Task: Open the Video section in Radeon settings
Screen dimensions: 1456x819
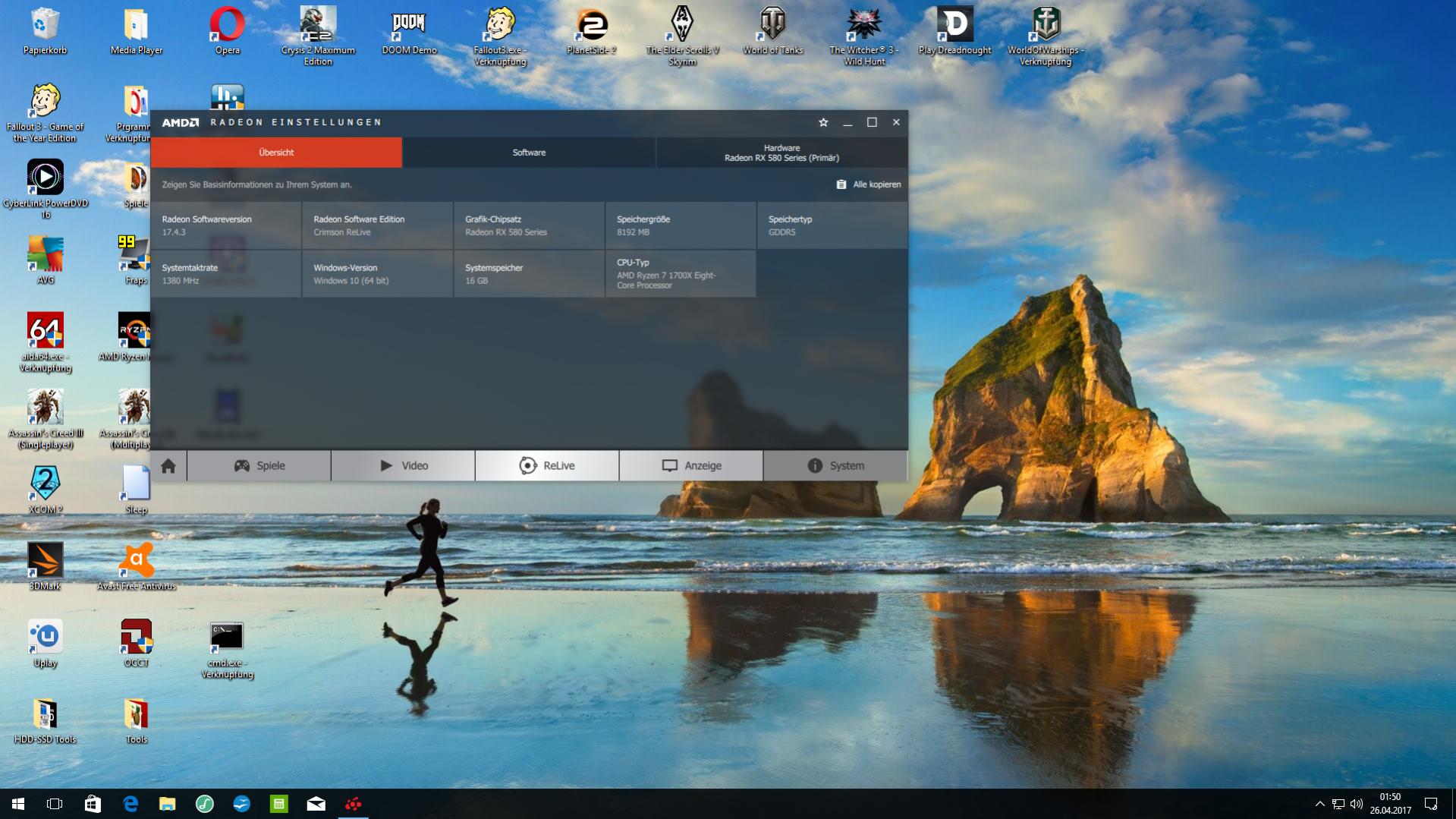Action: click(403, 465)
